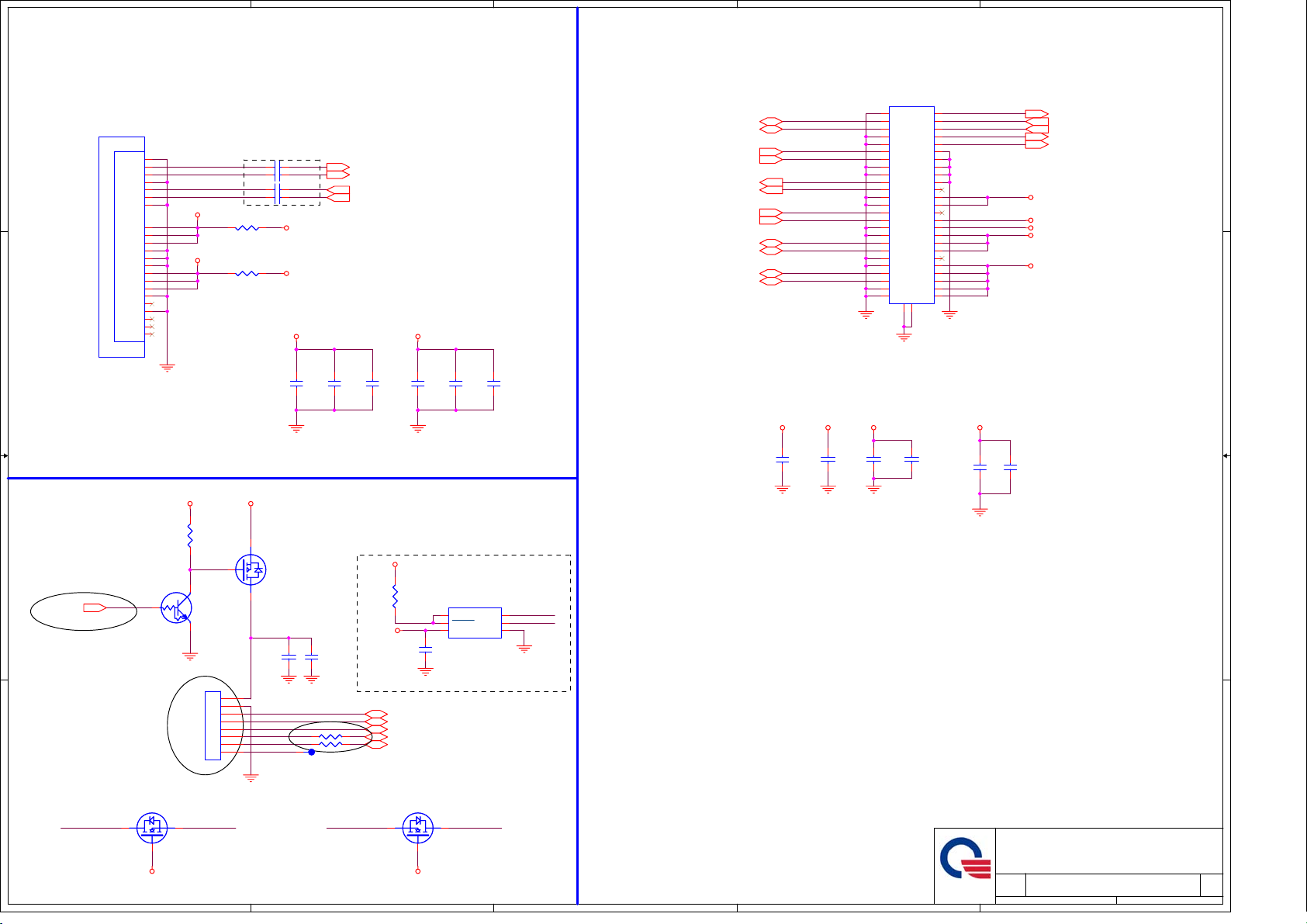1307x924 pixels.
Task: Select the bottom MOSFET with left-pointing diode
Action: (152, 828)
